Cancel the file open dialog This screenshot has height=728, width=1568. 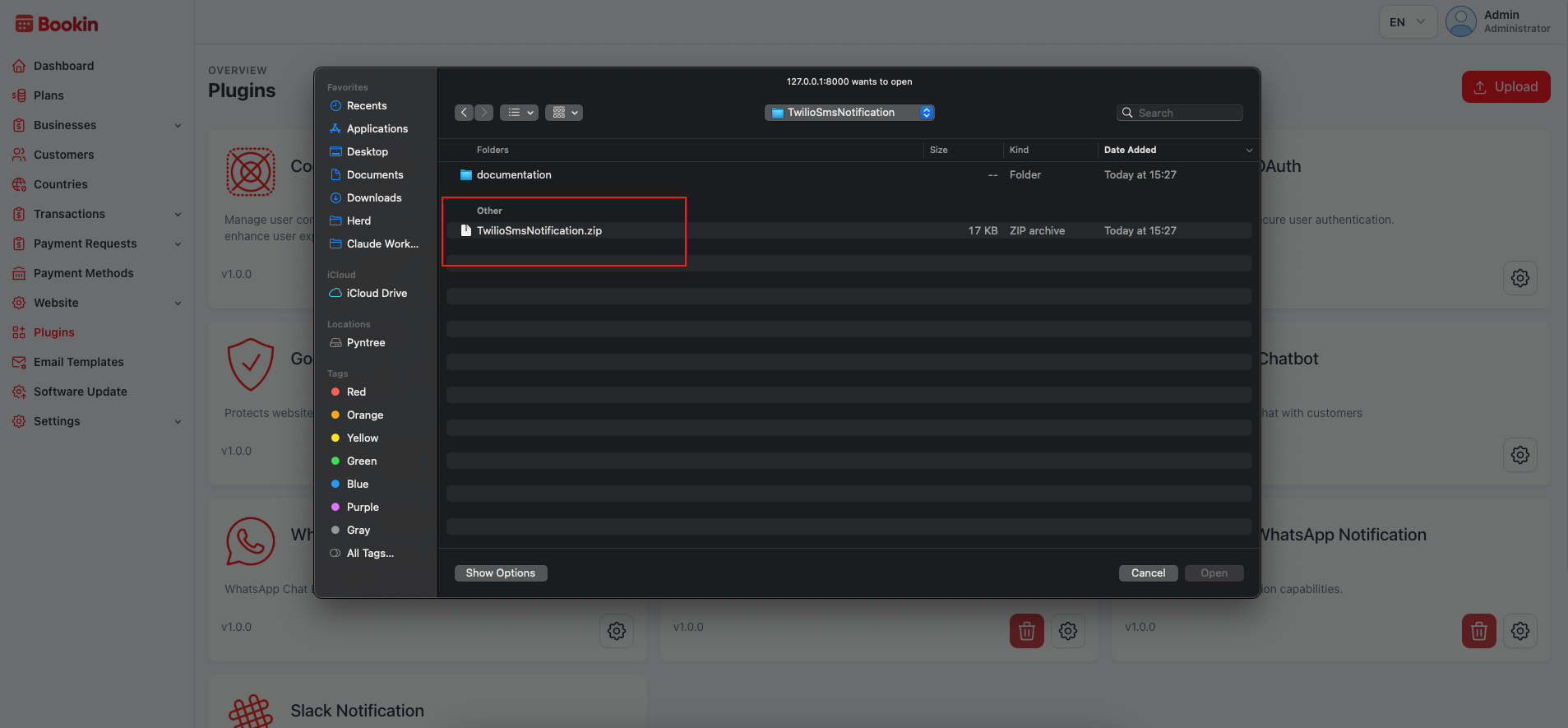point(1148,573)
